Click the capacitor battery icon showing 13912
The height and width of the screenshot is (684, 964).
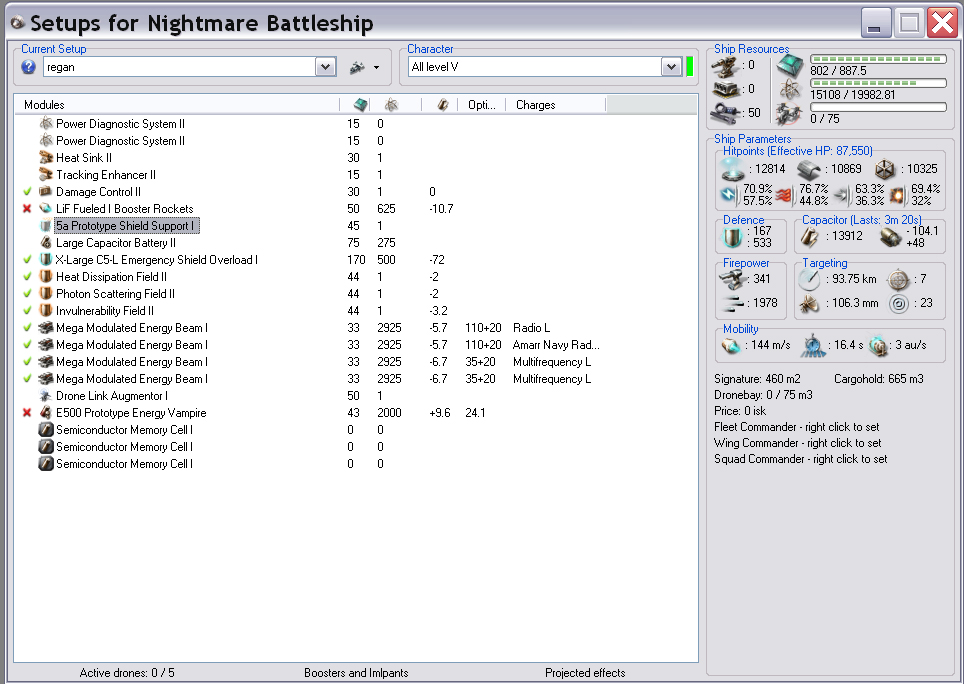tap(809, 238)
